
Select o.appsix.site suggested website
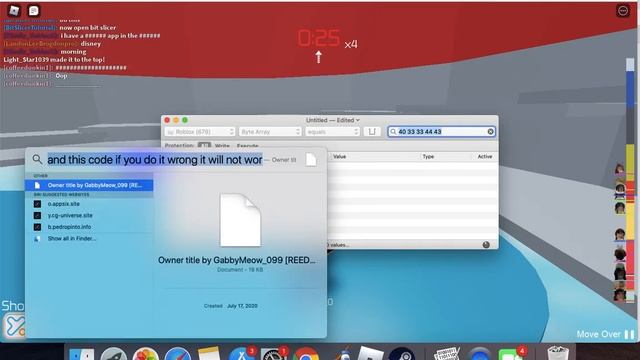click(89, 204)
